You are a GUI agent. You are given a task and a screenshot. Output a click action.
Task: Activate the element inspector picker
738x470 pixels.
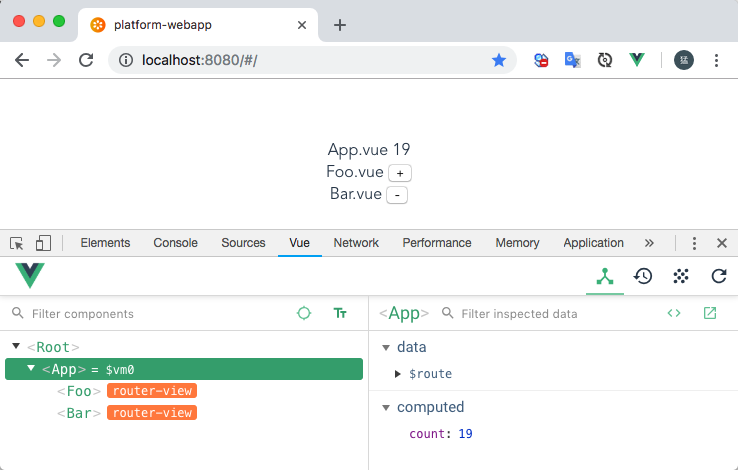coord(17,243)
